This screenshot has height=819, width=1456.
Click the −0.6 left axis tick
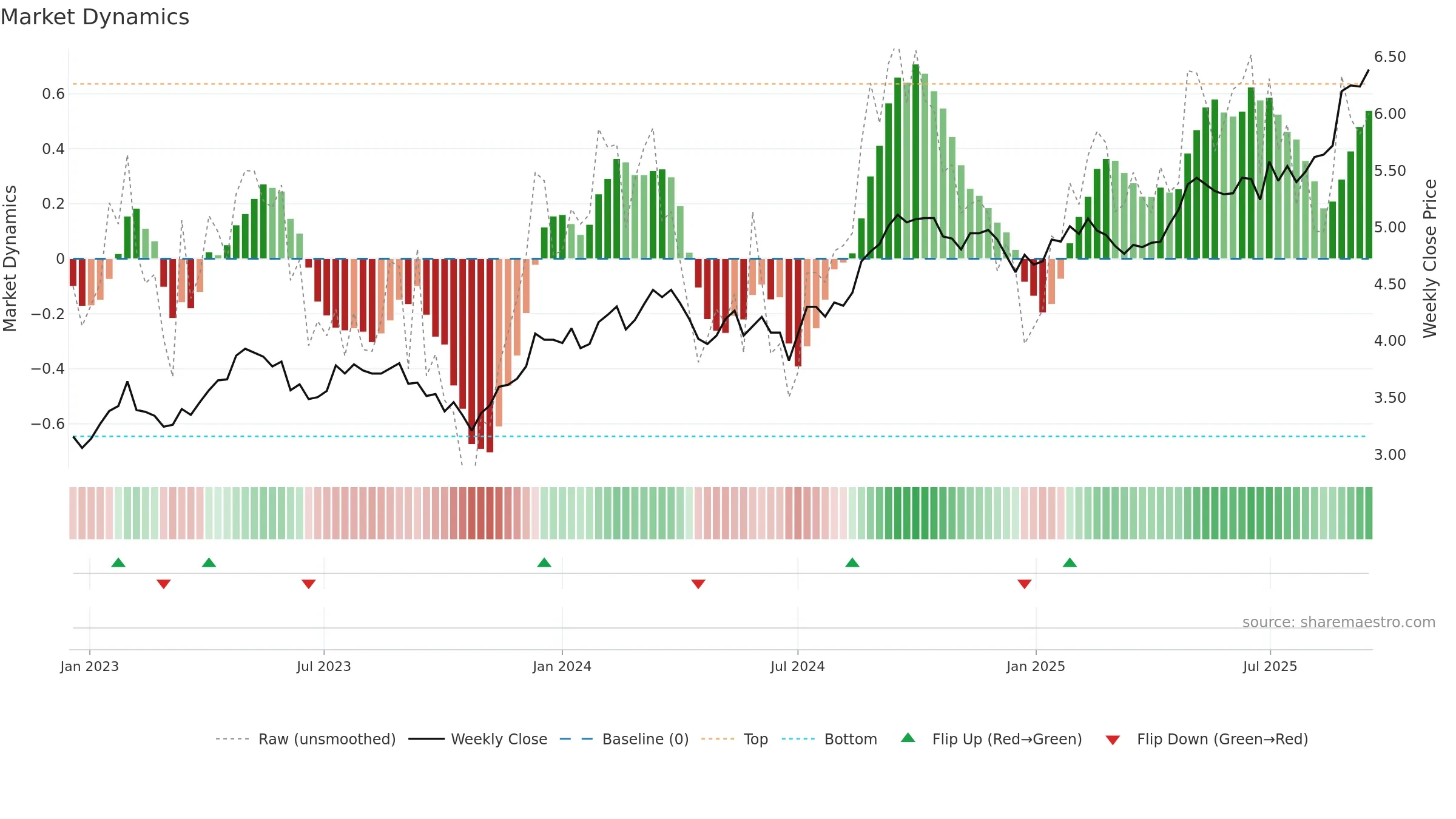48,424
